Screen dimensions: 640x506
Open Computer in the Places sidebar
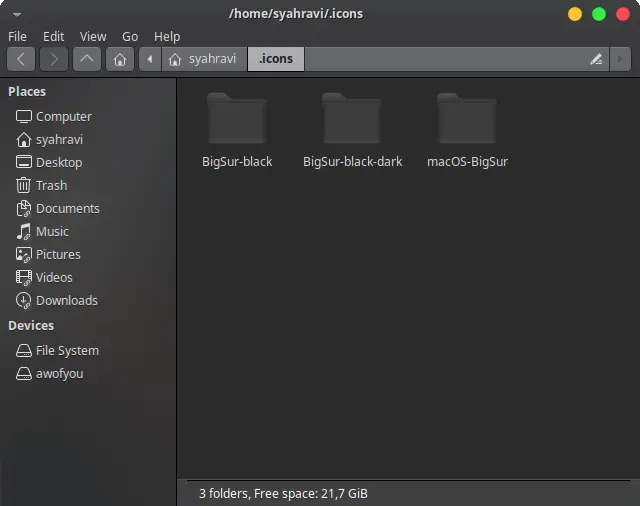pos(53,117)
